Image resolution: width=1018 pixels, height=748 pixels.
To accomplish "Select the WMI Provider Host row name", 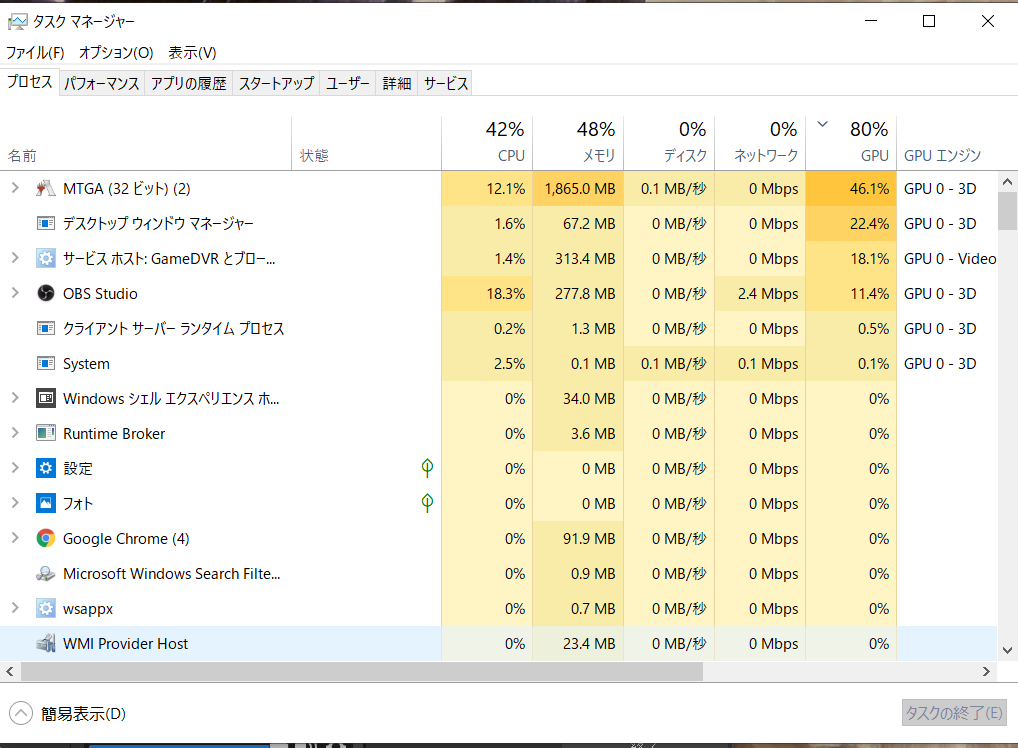I will 125,644.
